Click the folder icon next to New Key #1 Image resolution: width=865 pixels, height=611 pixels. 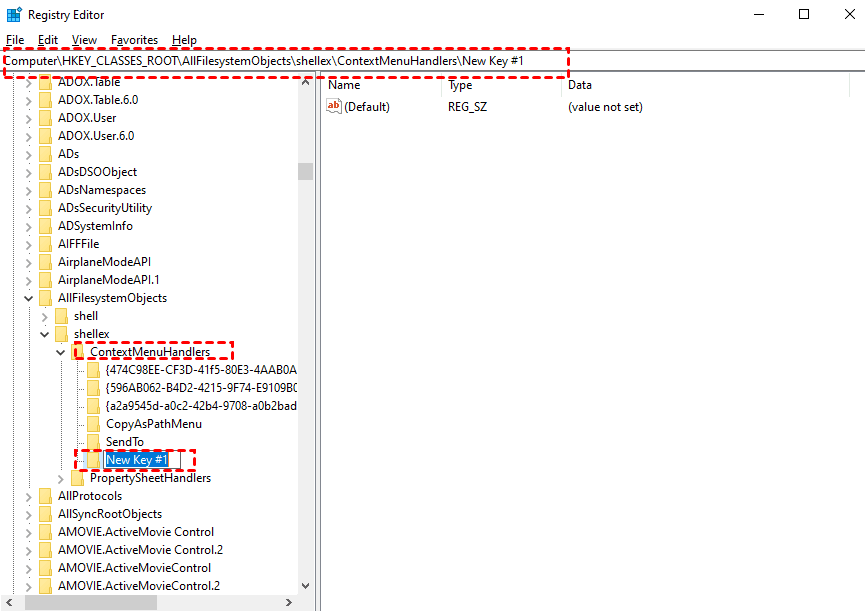(94, 459)
